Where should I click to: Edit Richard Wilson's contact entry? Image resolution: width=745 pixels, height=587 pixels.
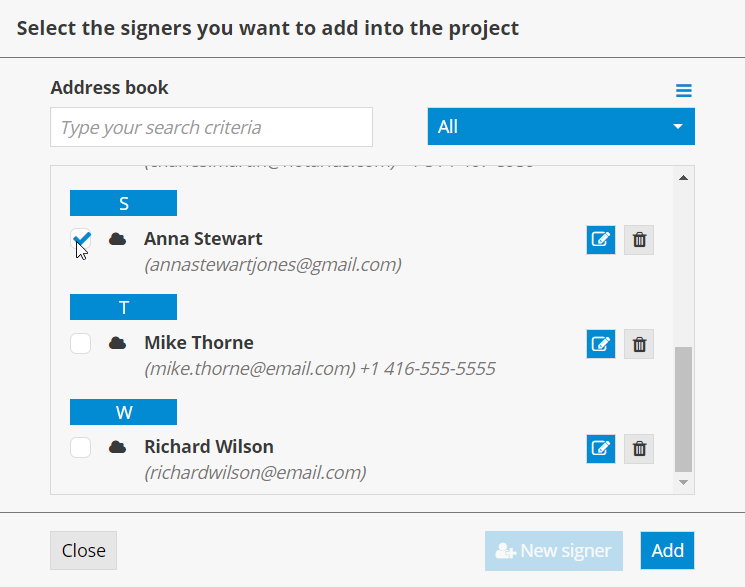(600, 448)
